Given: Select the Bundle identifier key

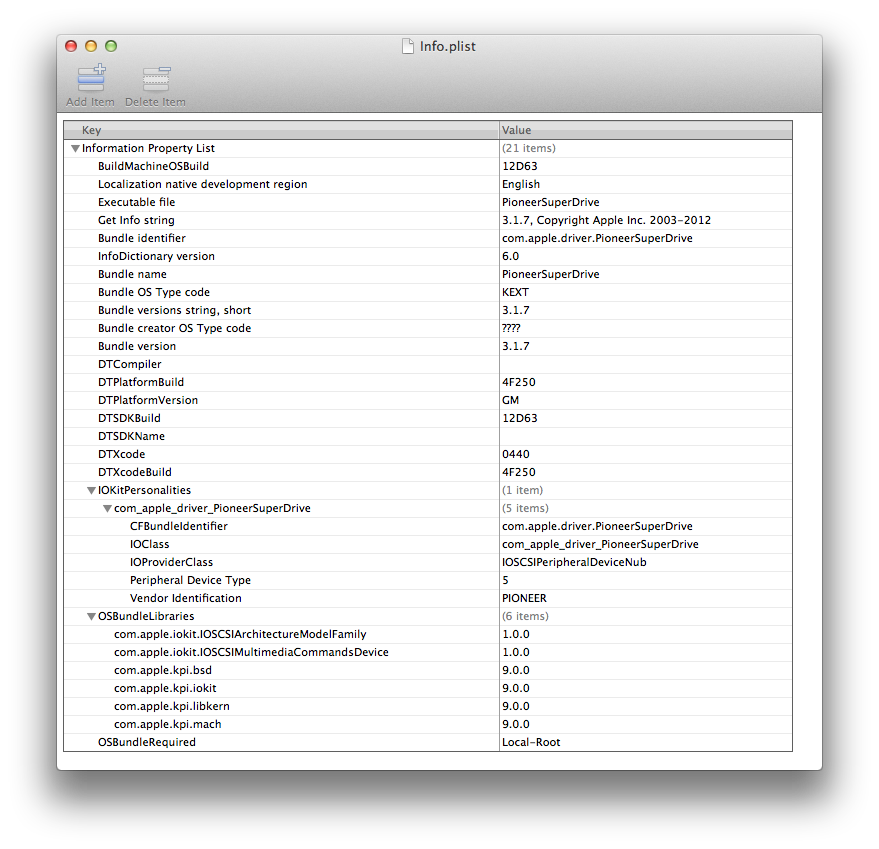Looking at the screenshot, I should tap(141, 238).
